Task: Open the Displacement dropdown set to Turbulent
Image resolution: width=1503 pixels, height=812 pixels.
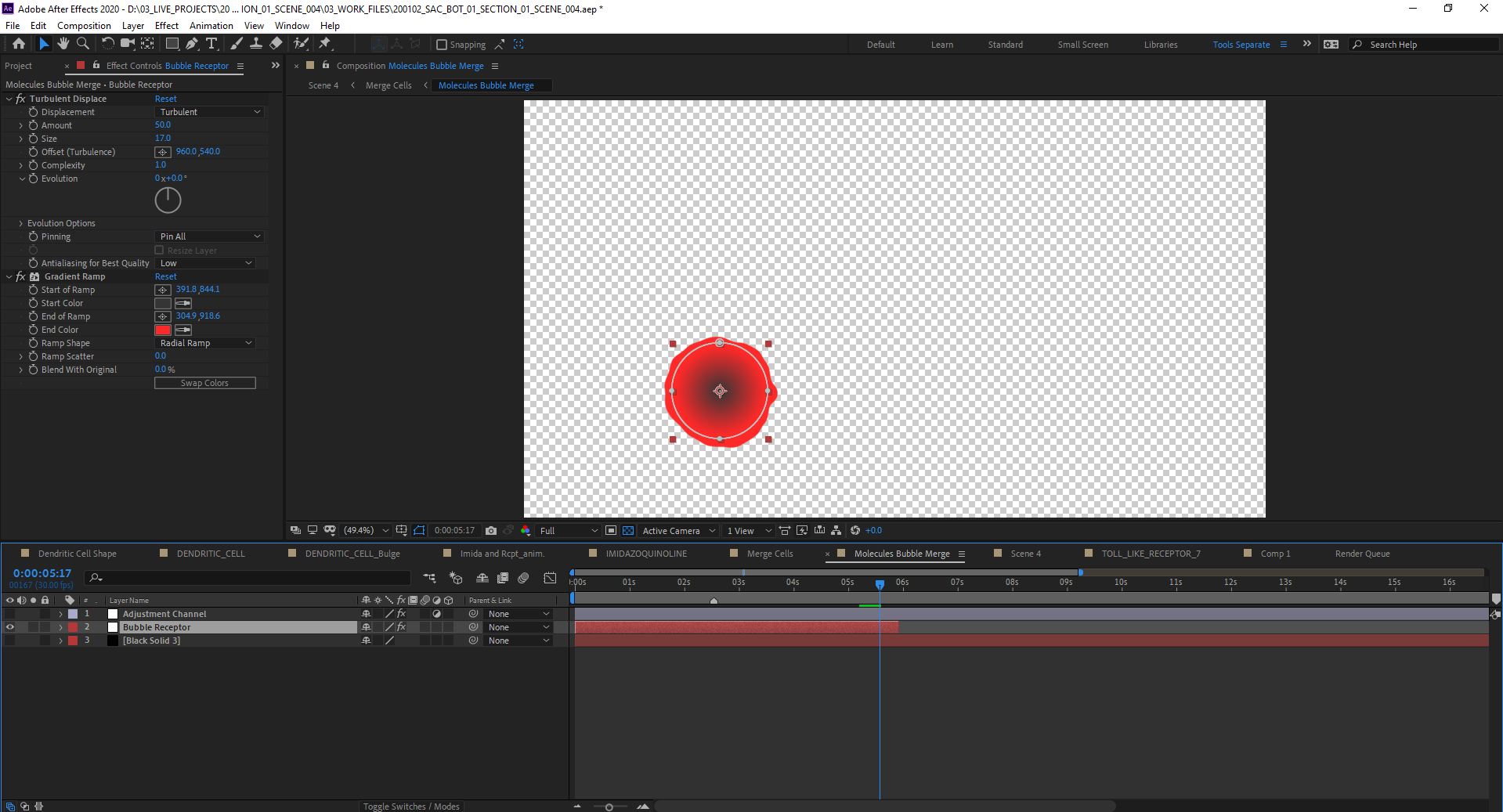Action: 209,111
